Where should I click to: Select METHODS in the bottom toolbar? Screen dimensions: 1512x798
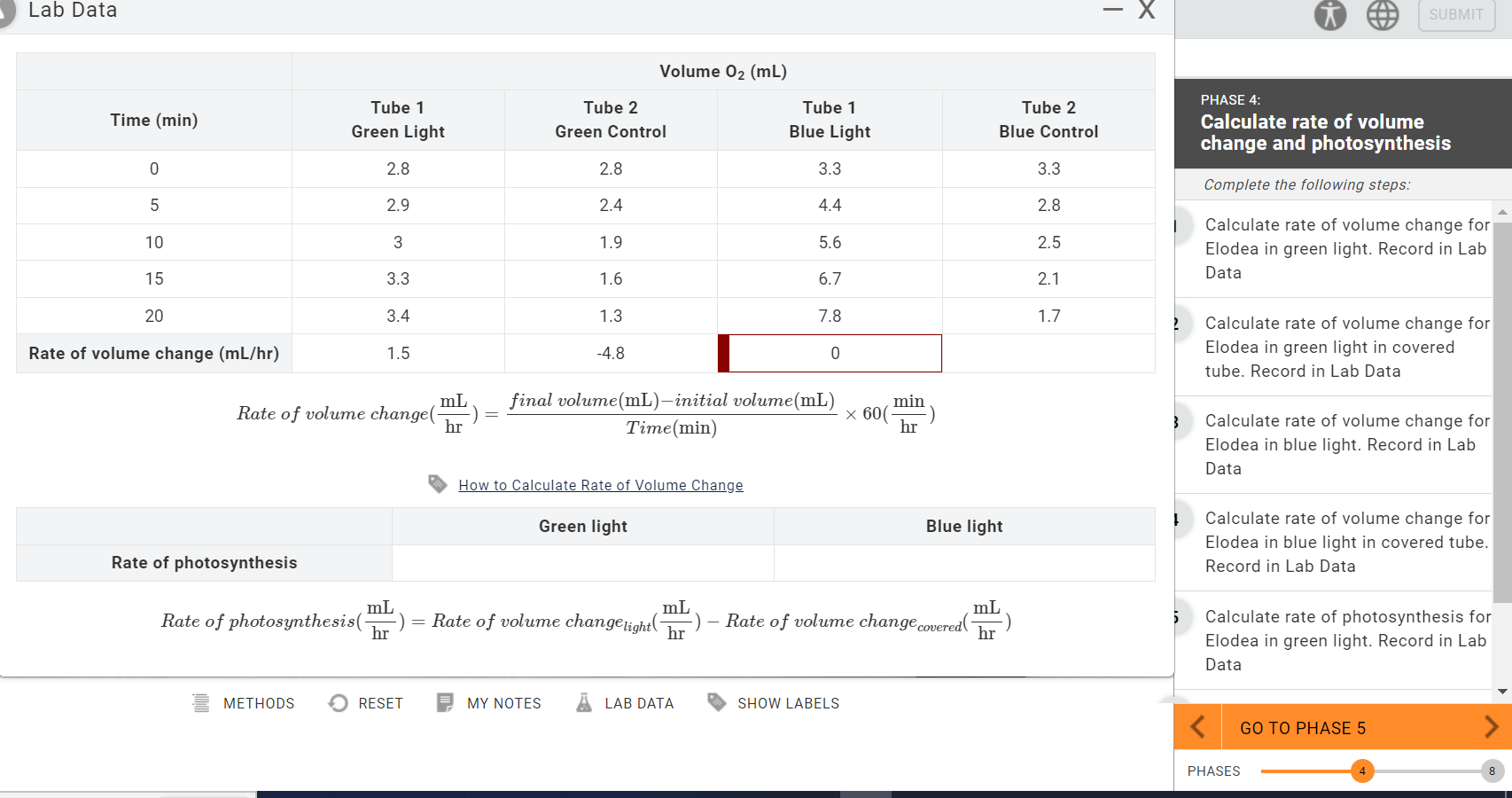pos(260,702)
